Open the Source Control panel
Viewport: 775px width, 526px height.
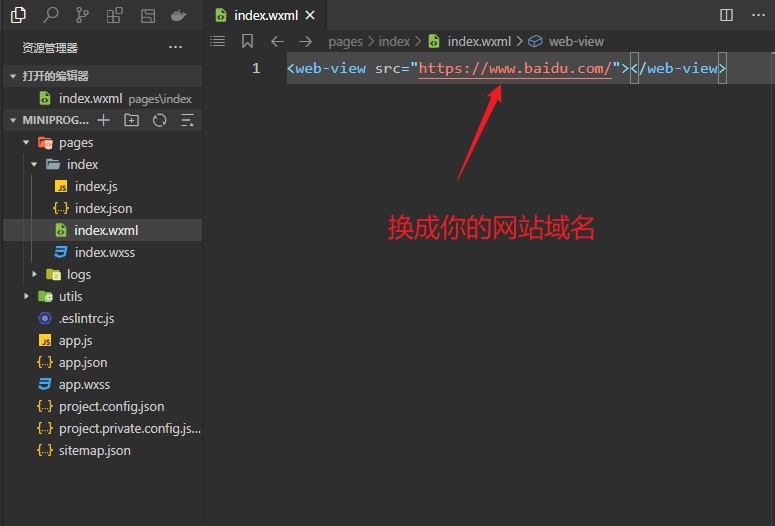tap(82, 15)
